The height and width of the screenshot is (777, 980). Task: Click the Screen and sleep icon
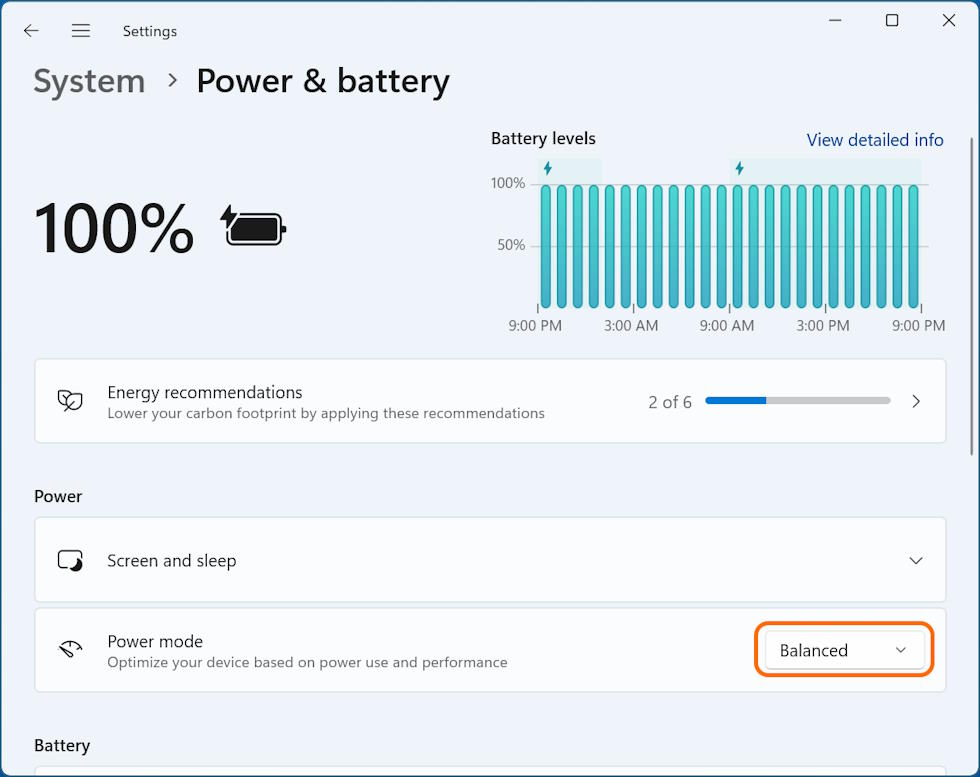70,560
